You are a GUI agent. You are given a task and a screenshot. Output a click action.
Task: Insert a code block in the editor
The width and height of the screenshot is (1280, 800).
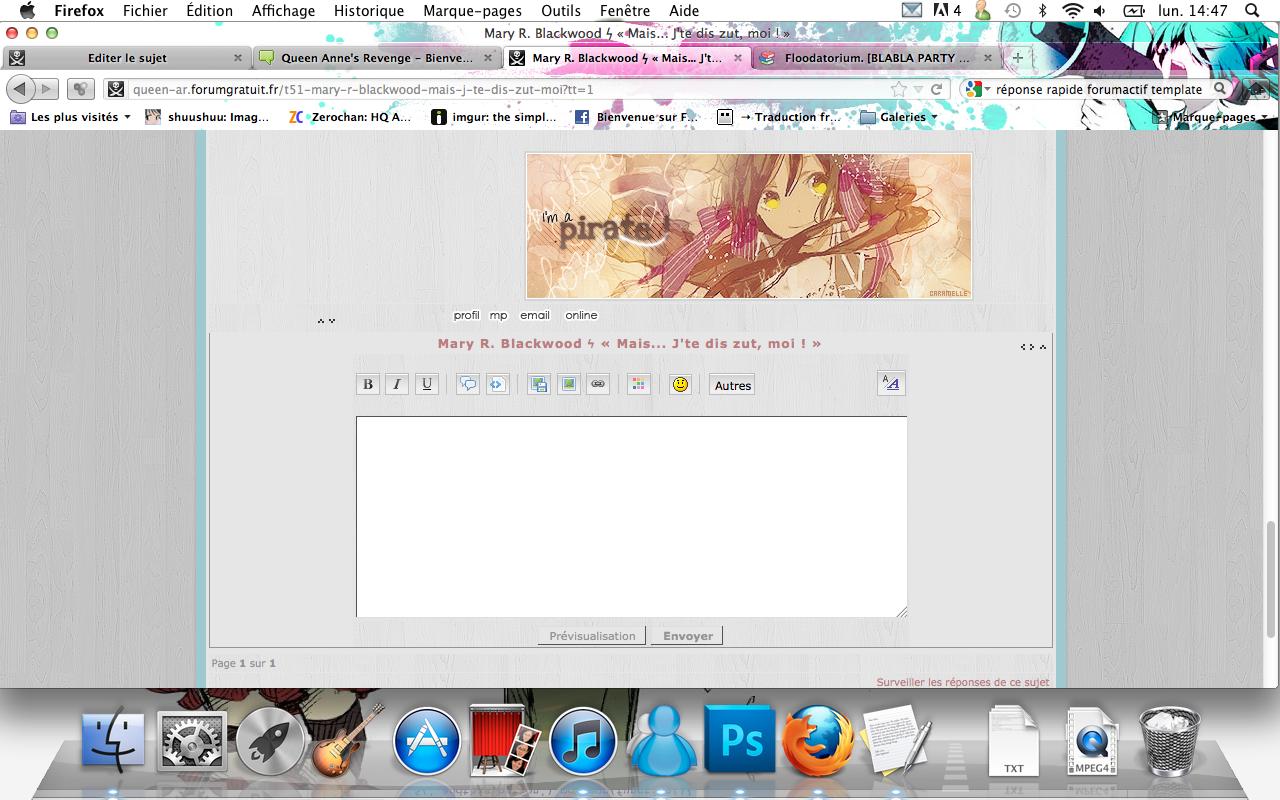(498, 384)
